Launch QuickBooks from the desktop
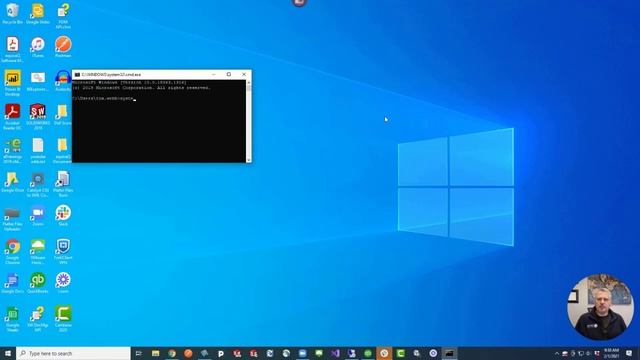Viewport: 640px width, 360px height. click(x=38, y=283)
